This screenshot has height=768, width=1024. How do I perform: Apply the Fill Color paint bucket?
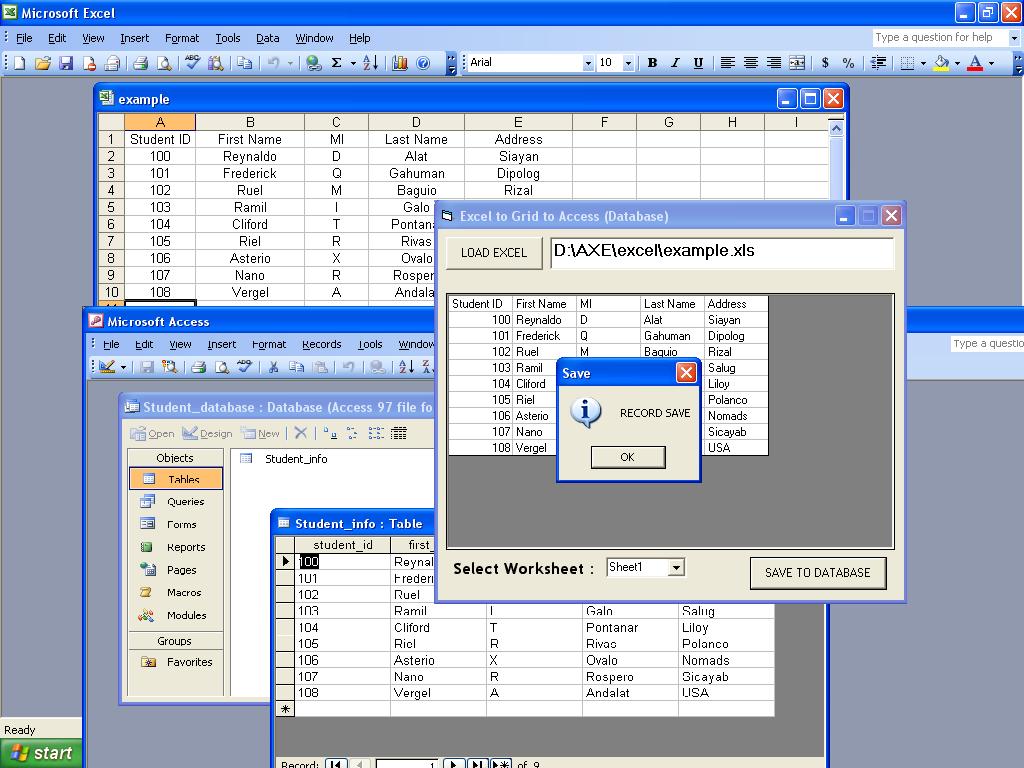click(941, 63)
